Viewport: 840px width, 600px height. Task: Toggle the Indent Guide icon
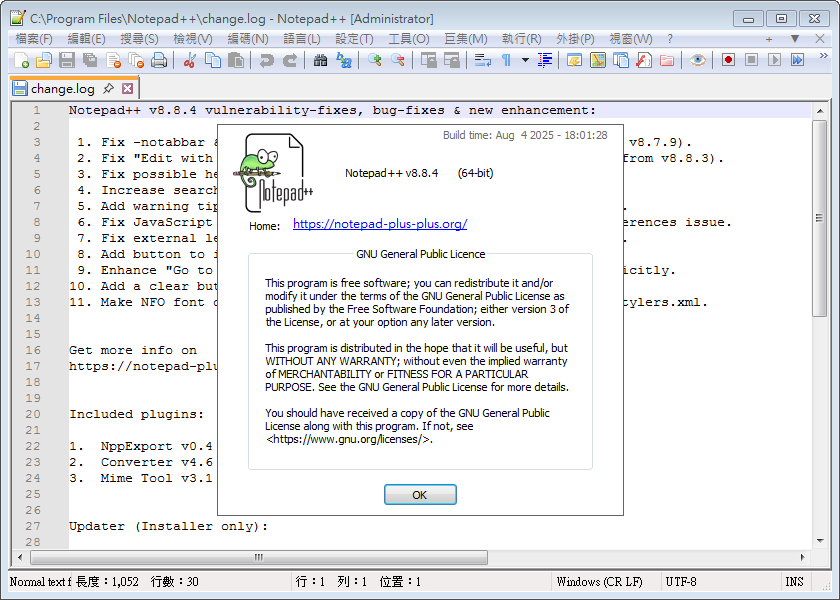point(544,60)
